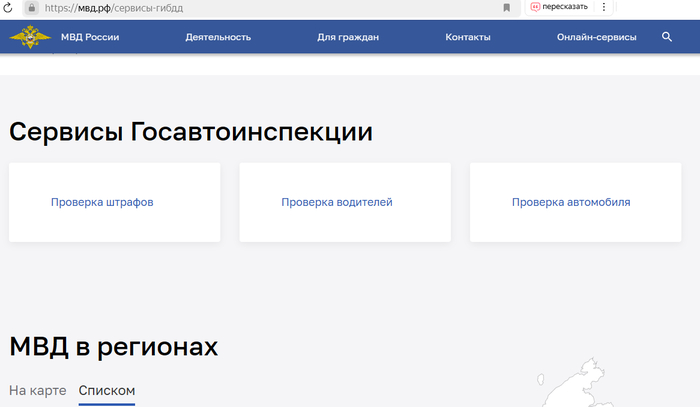700x407 pixels.
Task: Open 'Проверка штрафов' service card
Action: [102, 202]
